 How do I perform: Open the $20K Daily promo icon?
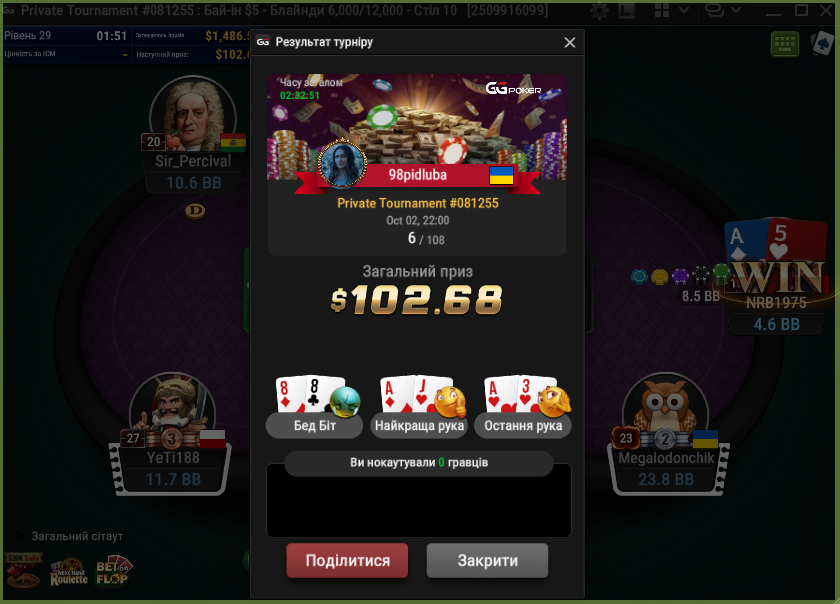point(23,571)
